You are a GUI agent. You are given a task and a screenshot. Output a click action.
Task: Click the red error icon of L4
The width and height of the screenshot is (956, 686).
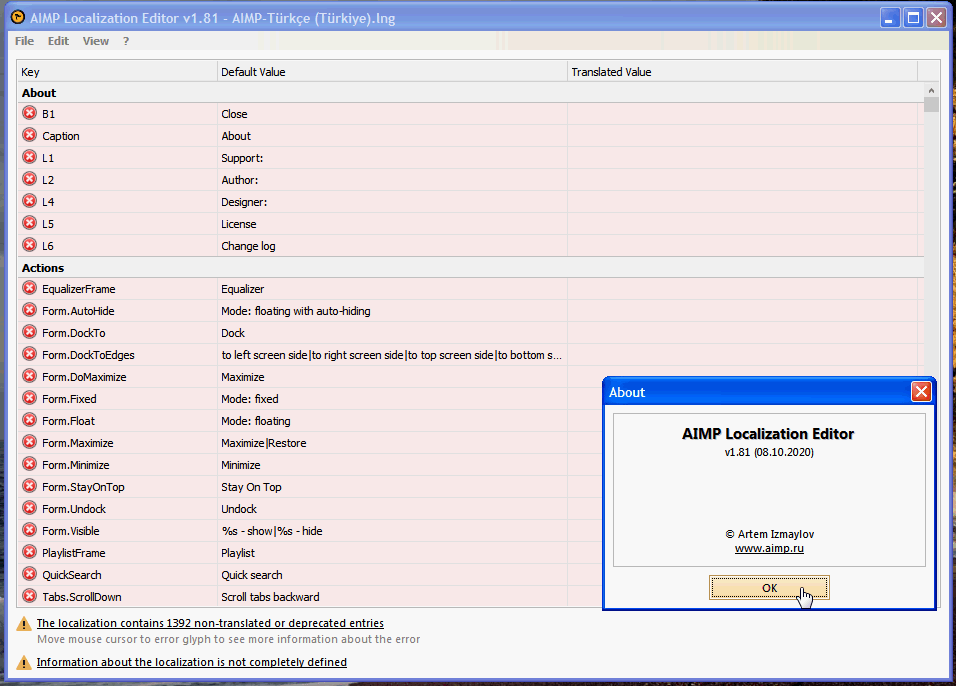(29, 201)
